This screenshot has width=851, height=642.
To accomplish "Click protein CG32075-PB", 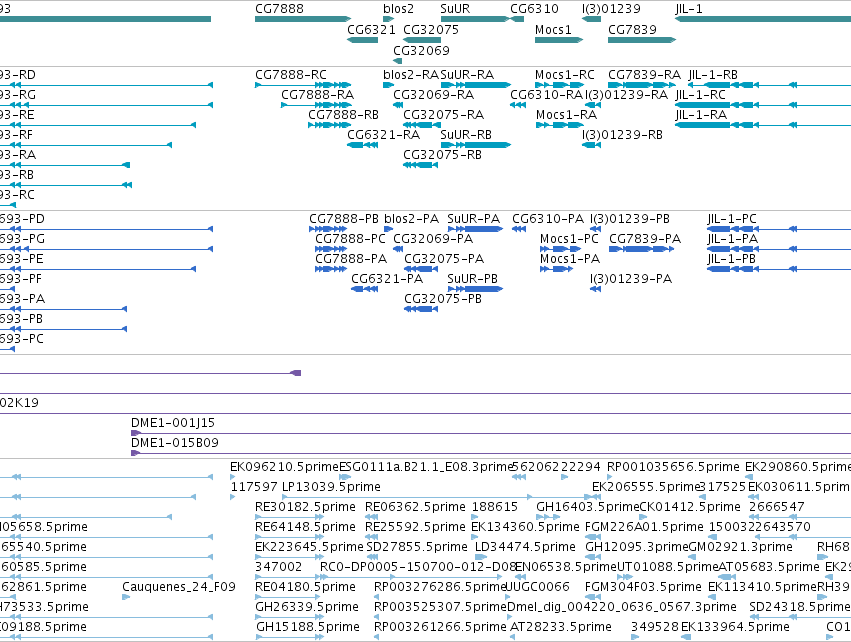I will click(443, 299).
